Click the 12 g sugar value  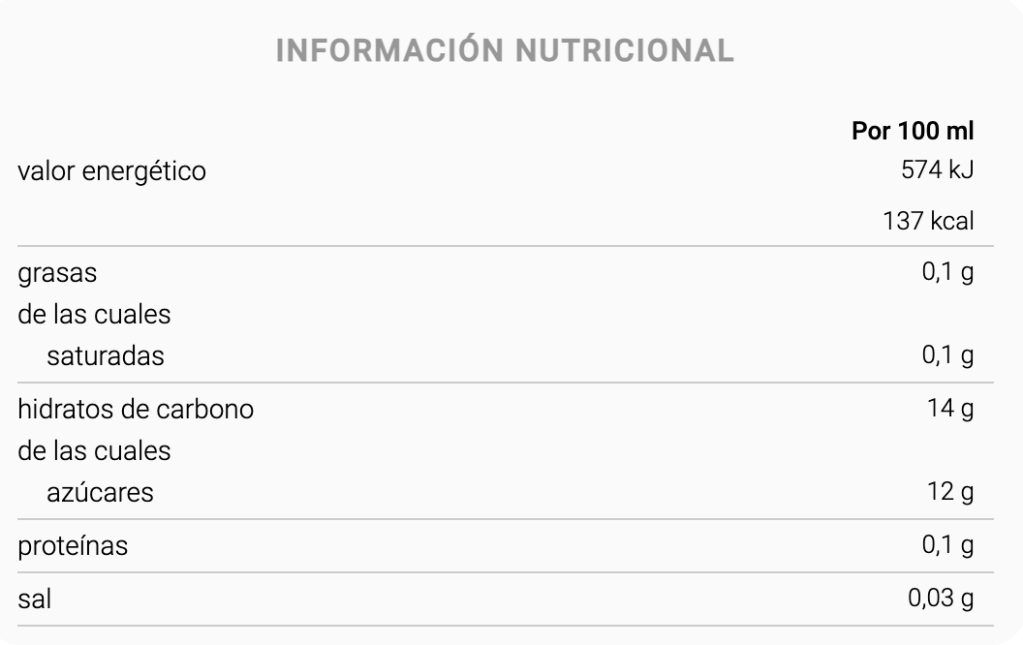click(953, 492)
